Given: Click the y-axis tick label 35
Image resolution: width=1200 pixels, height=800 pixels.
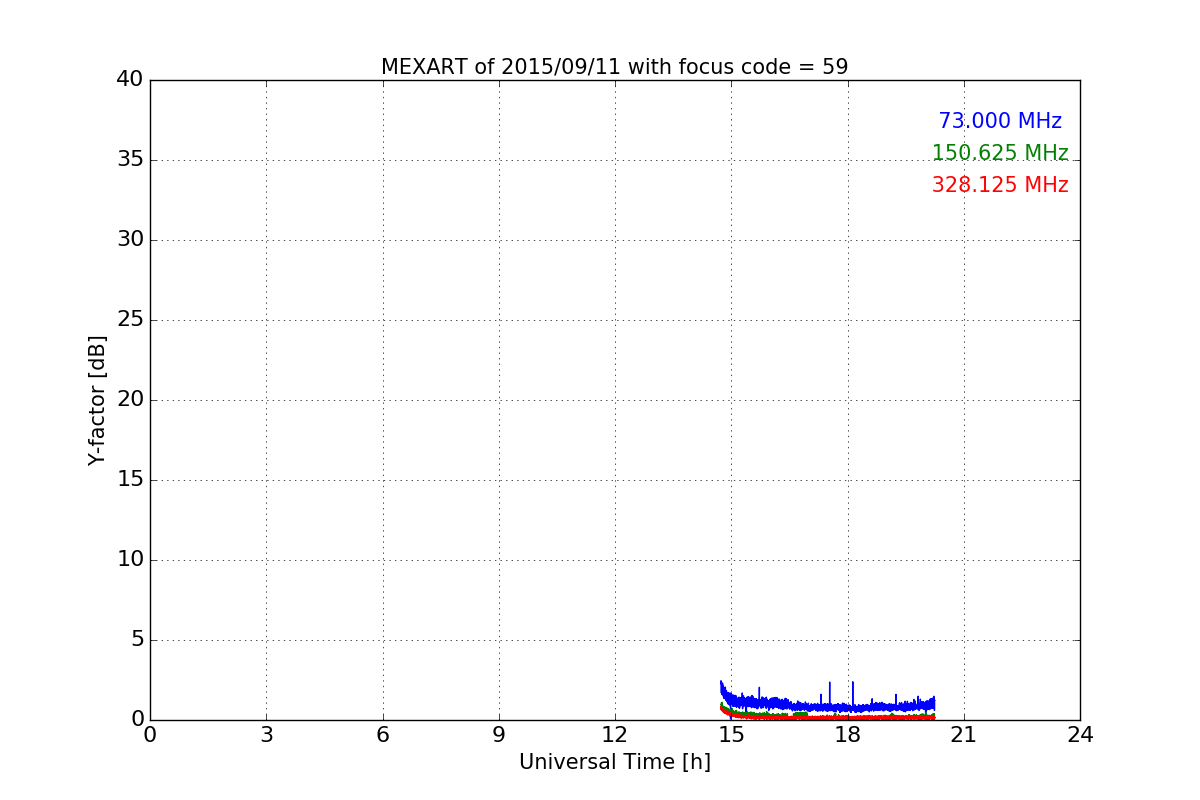Looking at the screenshot, I should click(x=130, y=160).
